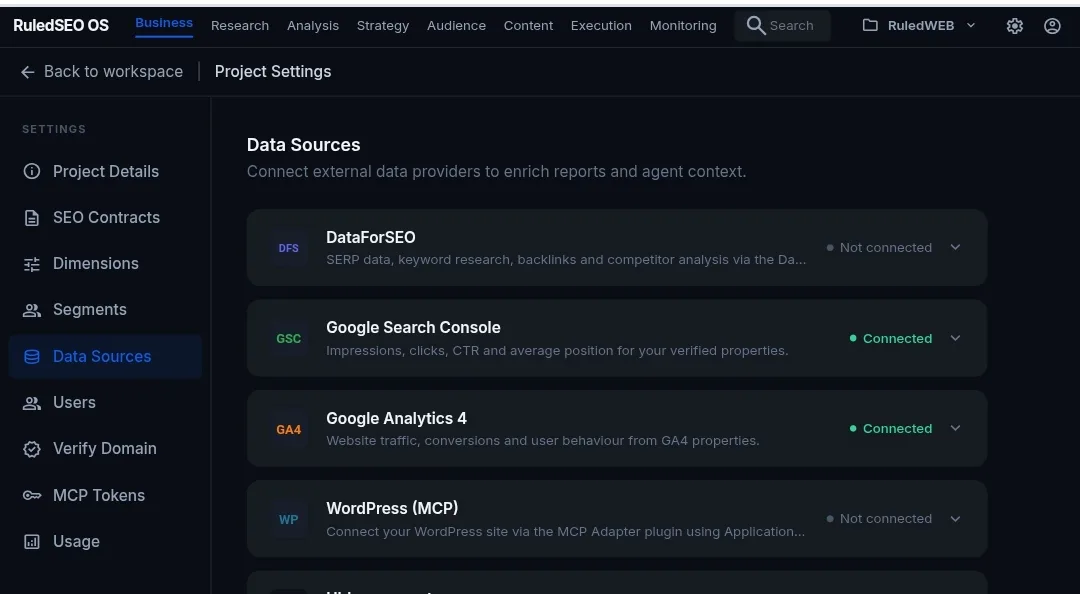This screenshot has height=594, width=1080.
Task: Expand the DataForSEO card chevron
Action: (x=955, y=247)
